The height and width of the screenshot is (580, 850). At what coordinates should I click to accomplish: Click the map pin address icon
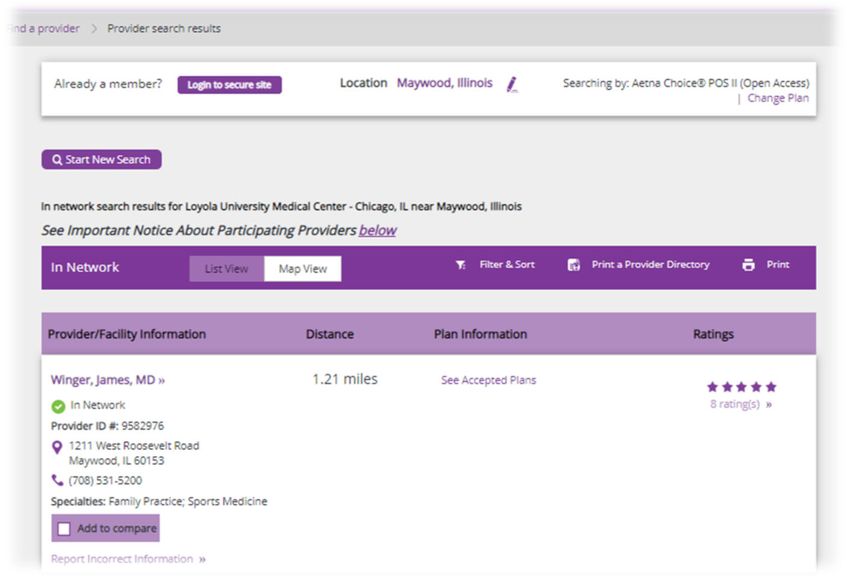[x=56, y=447]
